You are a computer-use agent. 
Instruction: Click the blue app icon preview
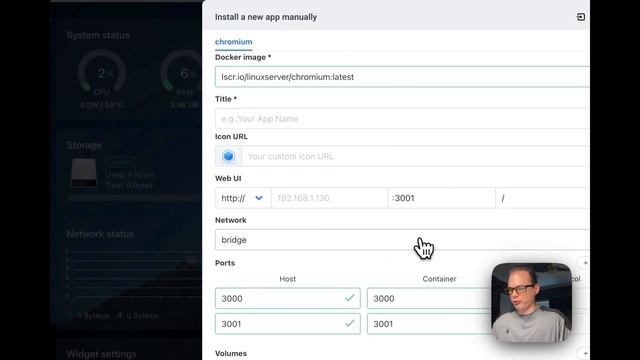click(x=229, y=156)
